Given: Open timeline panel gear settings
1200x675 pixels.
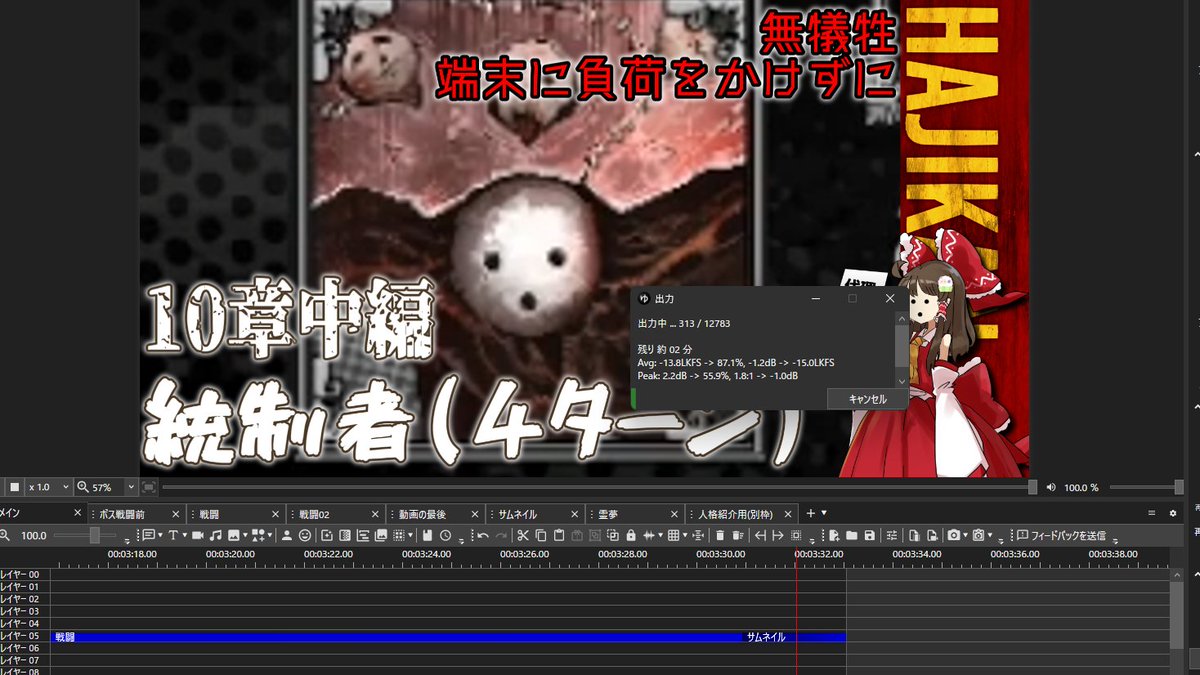Looking at the screenshot, I should (1173, 513).
